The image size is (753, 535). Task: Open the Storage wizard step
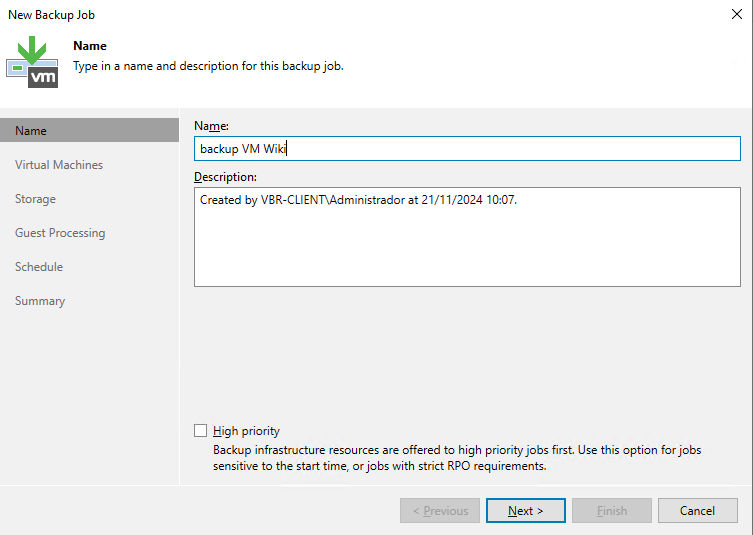(35, 199)
